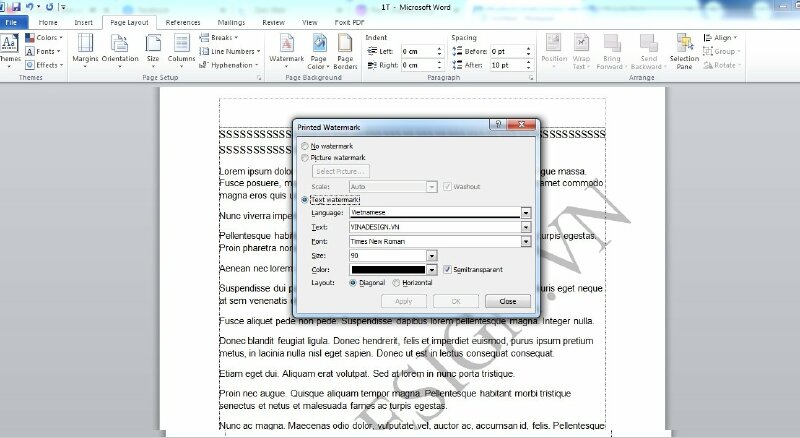Screen dimensions: 800x438
Task: Open Line Numbers menu
Action: pos(230,51)
